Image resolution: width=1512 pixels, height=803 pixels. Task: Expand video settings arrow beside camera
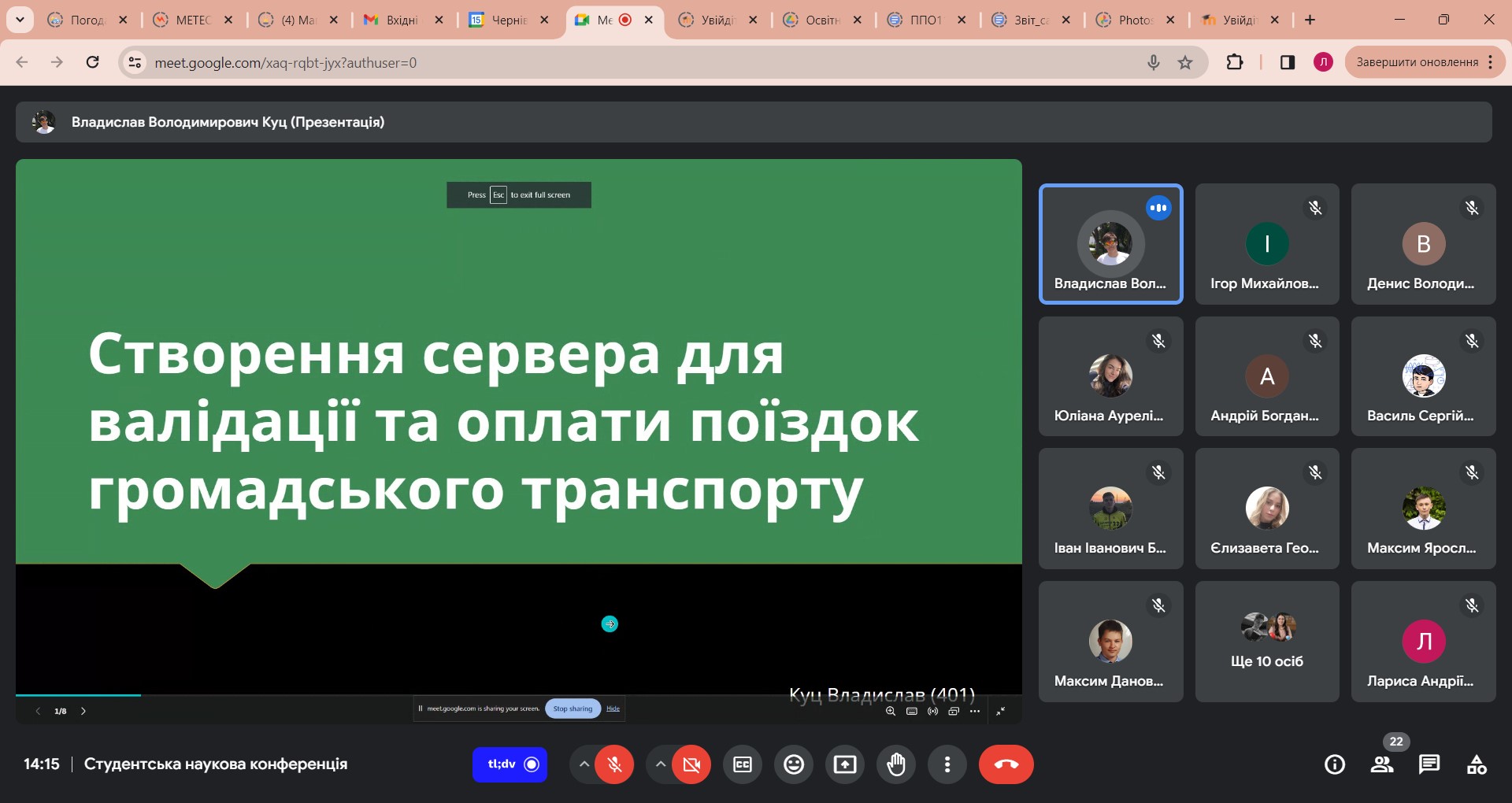tap(661, 764)
